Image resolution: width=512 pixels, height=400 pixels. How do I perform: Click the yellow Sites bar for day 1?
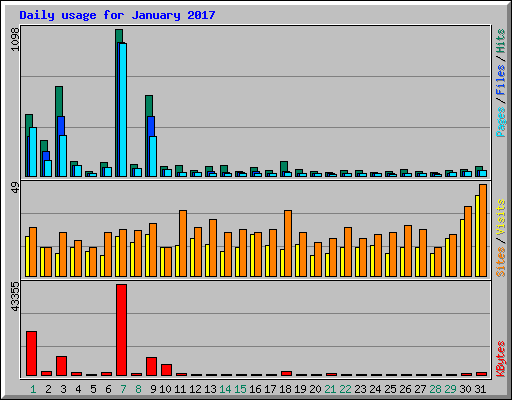[27, 256]
